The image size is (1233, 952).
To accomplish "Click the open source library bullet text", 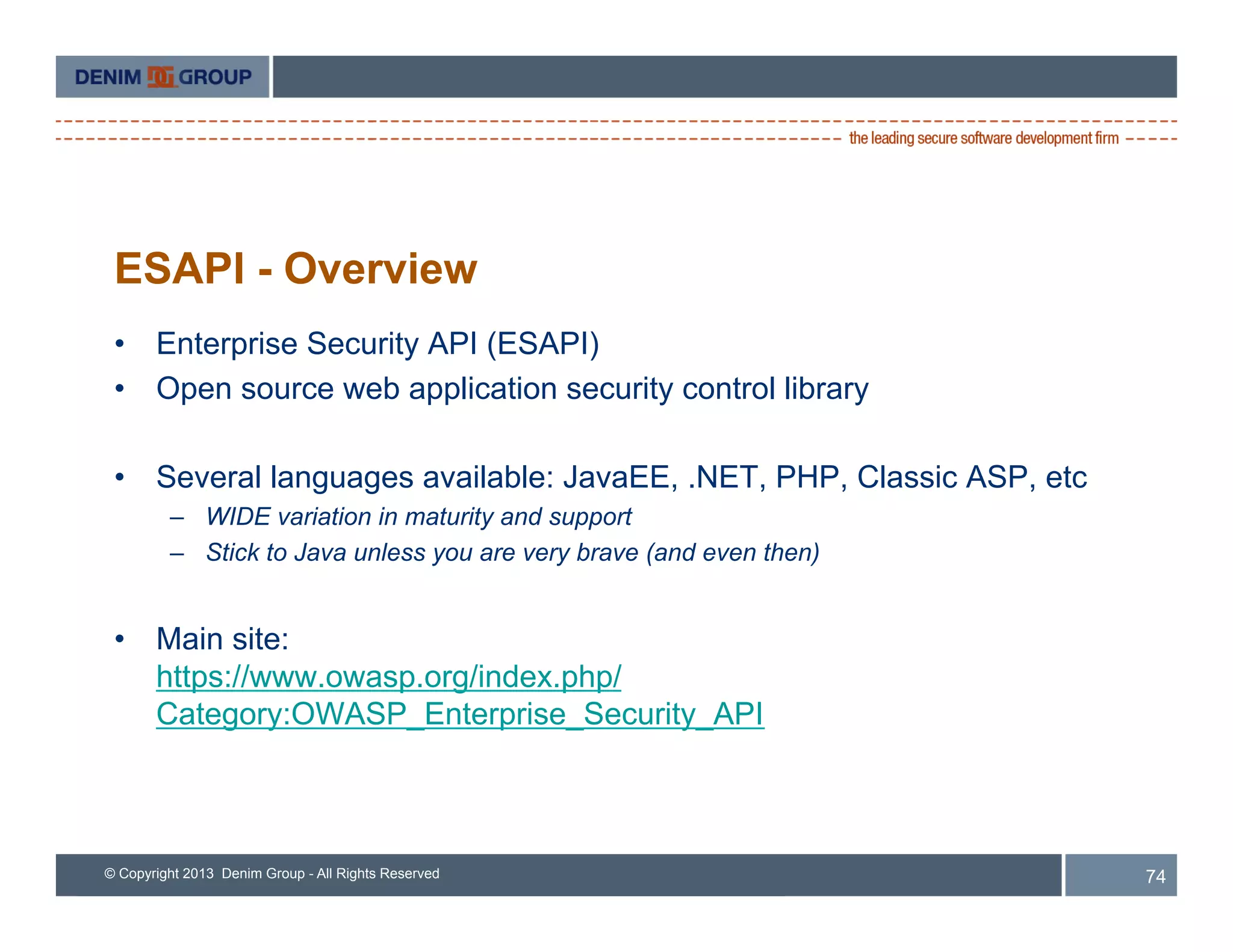I will [512, 388].
